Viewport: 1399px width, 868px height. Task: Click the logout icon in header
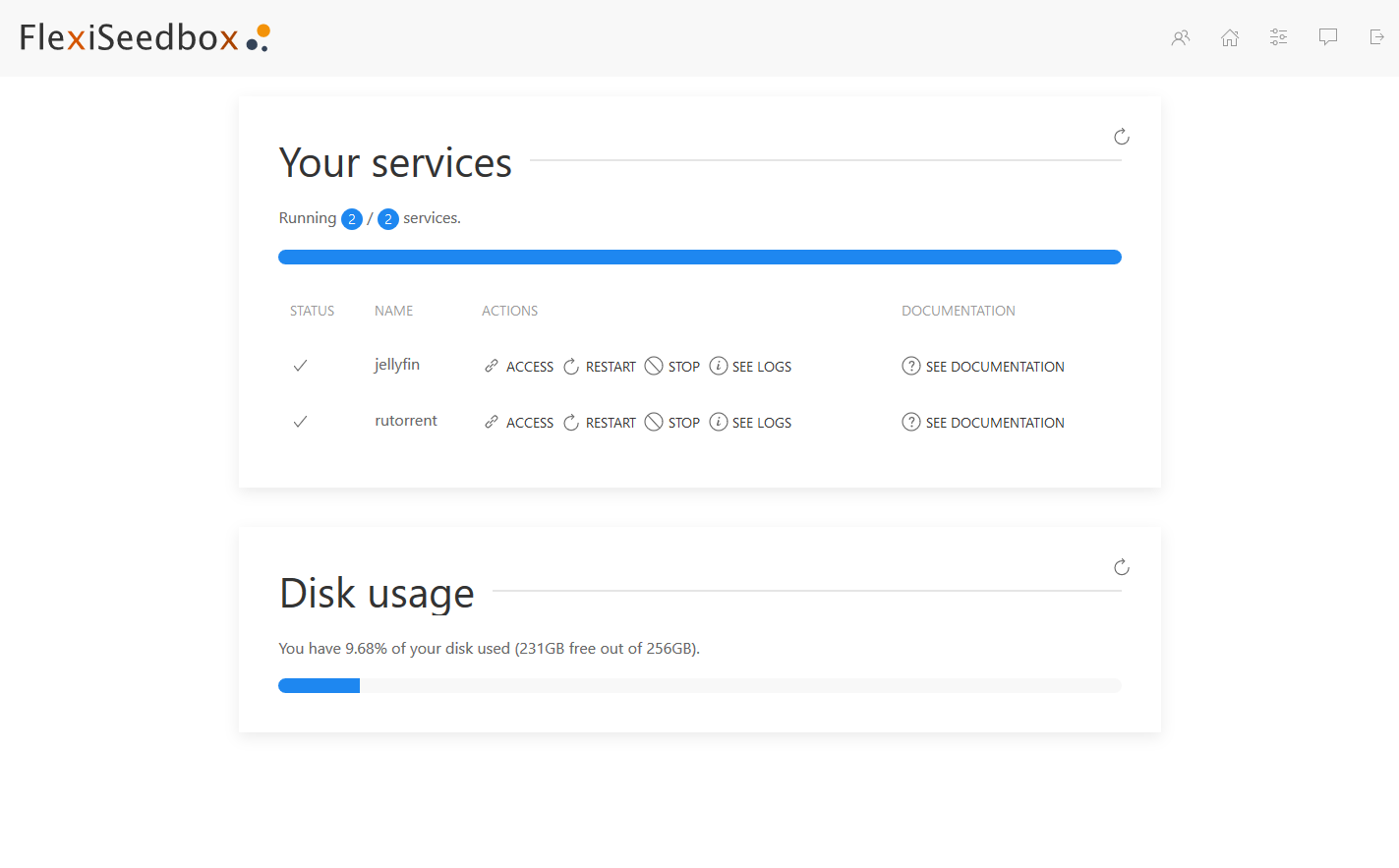pyautogui.click(x=1376, y=37)
